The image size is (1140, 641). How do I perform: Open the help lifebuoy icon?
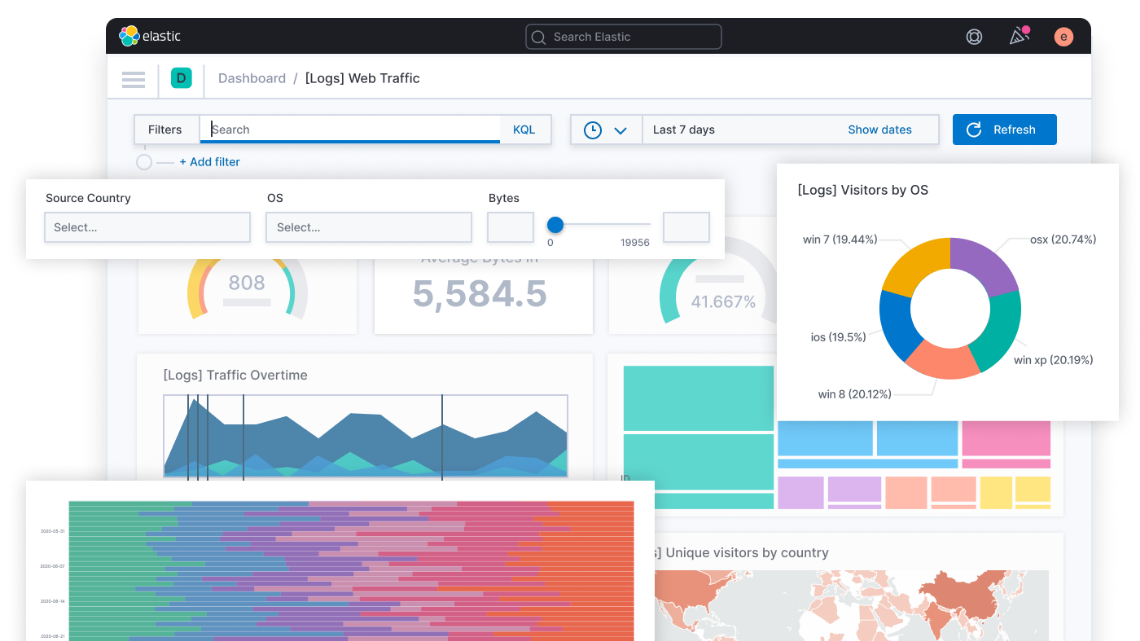tap(974, 36)
